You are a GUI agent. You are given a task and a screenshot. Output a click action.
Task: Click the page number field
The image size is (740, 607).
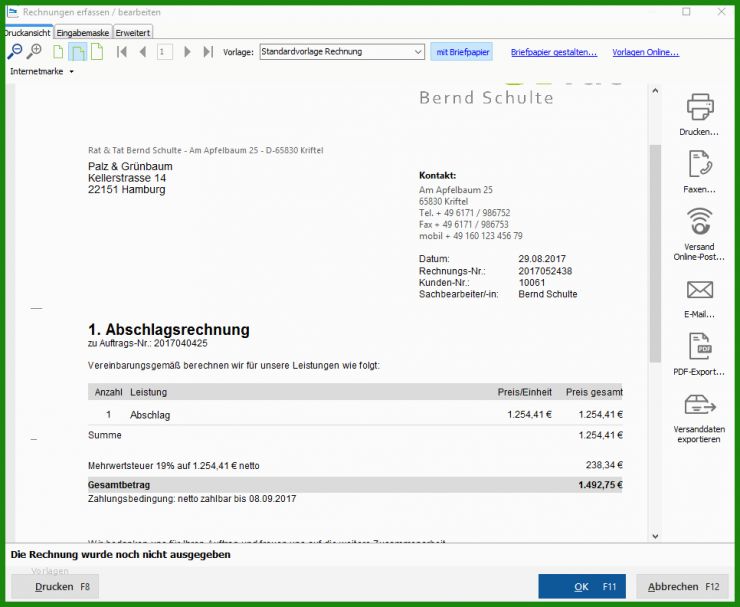(164, 51)
